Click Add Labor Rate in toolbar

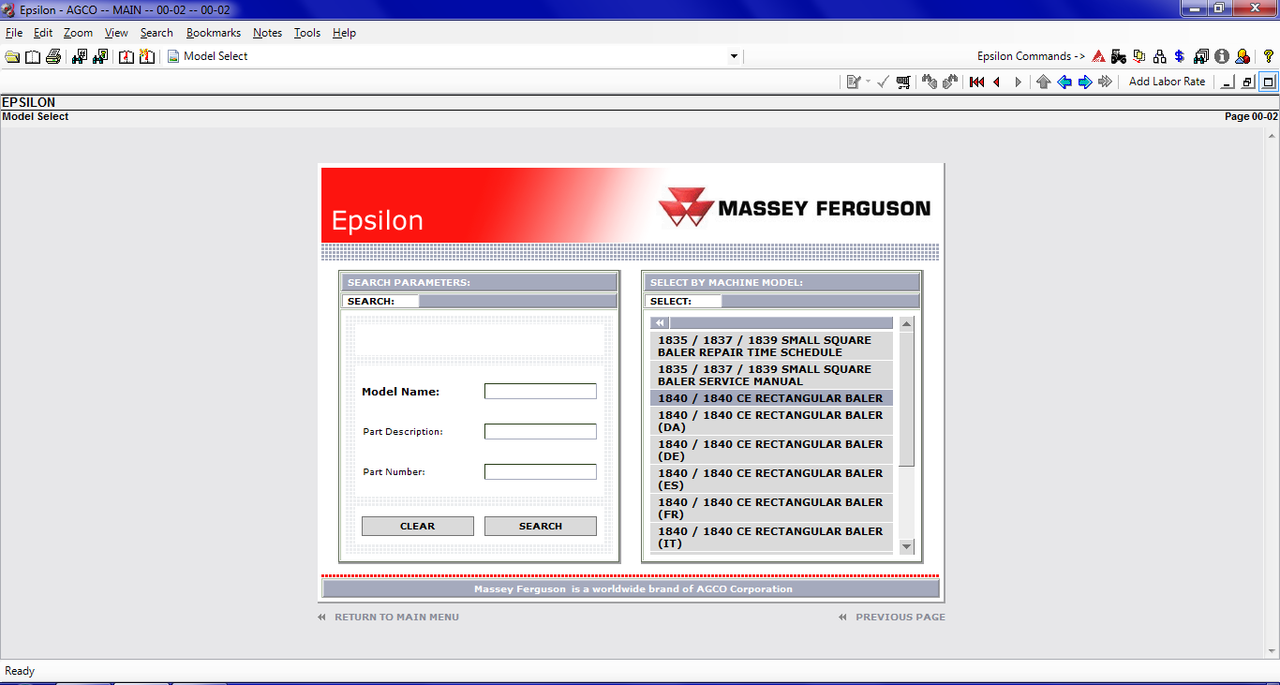pyautogui.click(x=1167, y=82)
